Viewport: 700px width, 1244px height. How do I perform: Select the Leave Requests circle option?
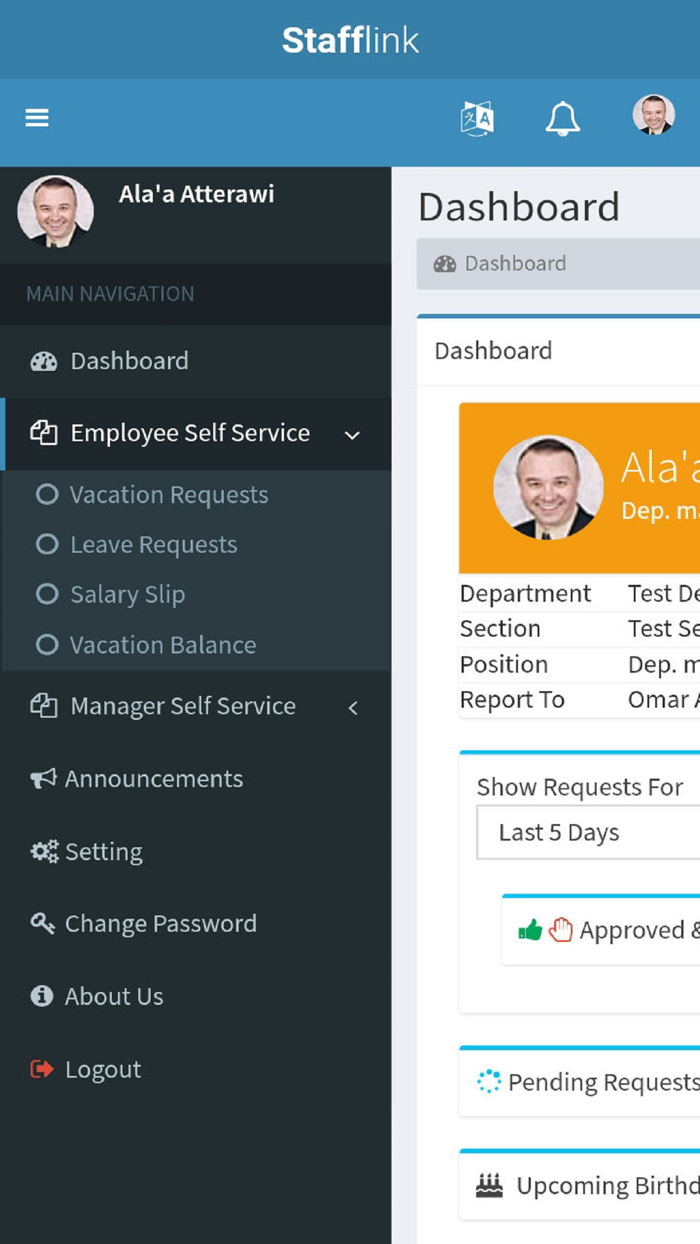coord(47,545)
